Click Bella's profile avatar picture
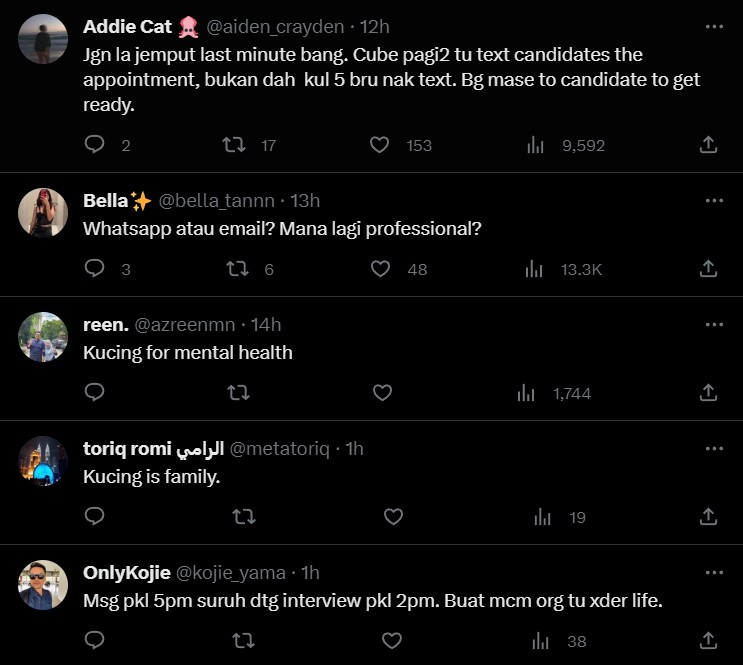 pos(43,212)
